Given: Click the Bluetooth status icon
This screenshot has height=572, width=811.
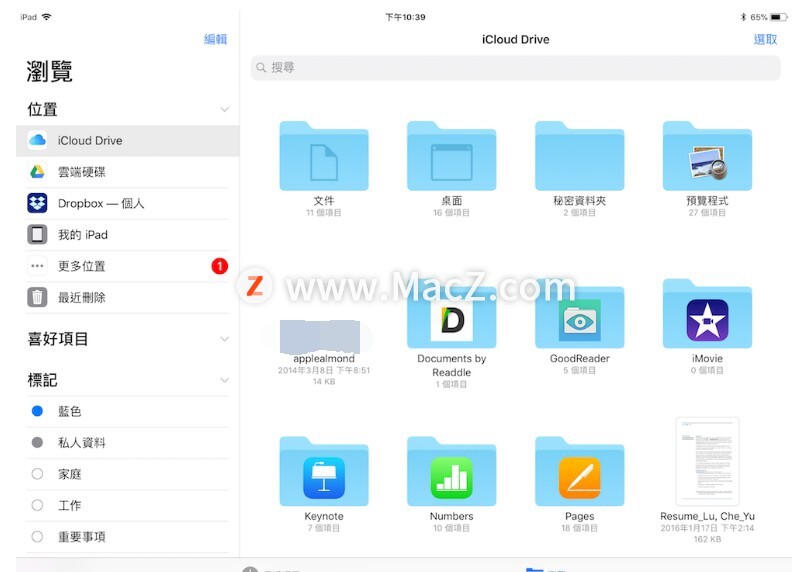Looking at the screenshot, I should (x=743, y=17).
